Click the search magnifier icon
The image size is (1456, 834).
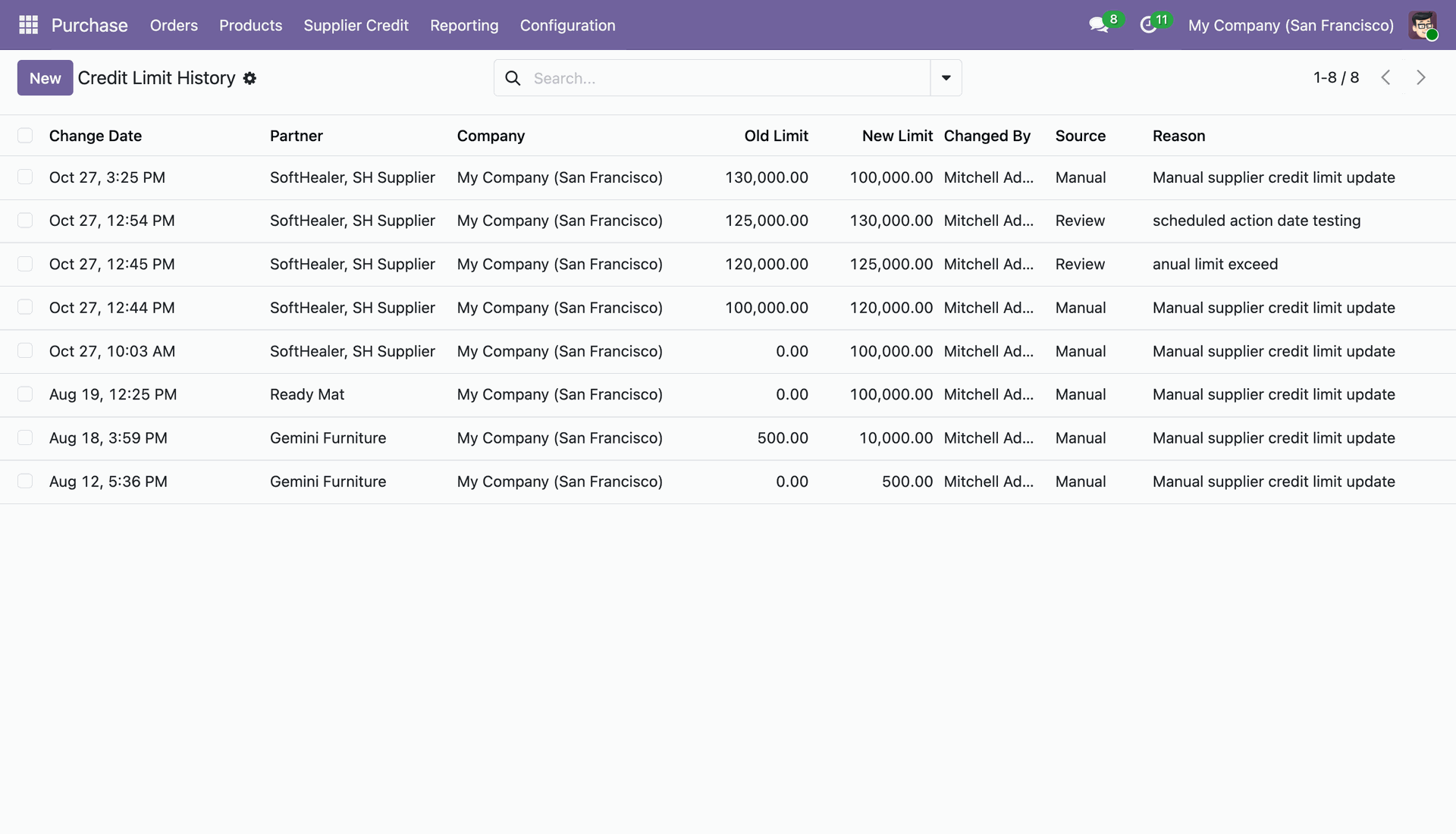click(513, 78)
